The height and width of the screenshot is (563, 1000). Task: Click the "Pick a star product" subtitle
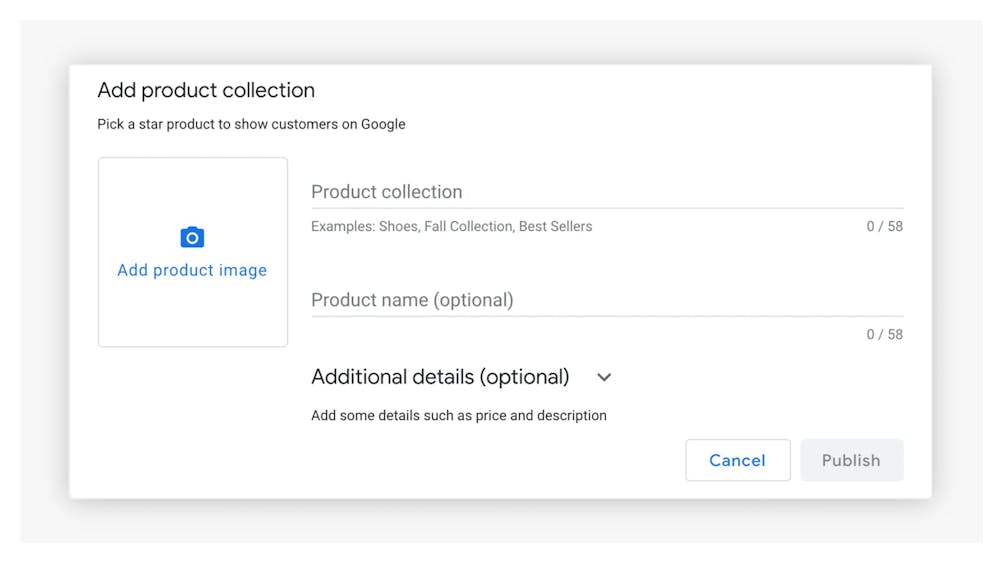click(x=251, y=124)
